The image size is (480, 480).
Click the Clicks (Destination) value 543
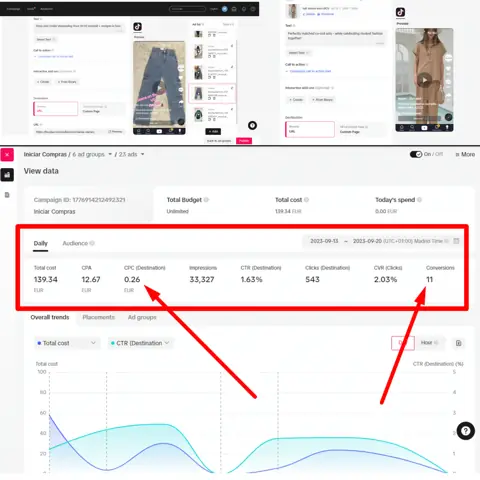coord(312,279)
